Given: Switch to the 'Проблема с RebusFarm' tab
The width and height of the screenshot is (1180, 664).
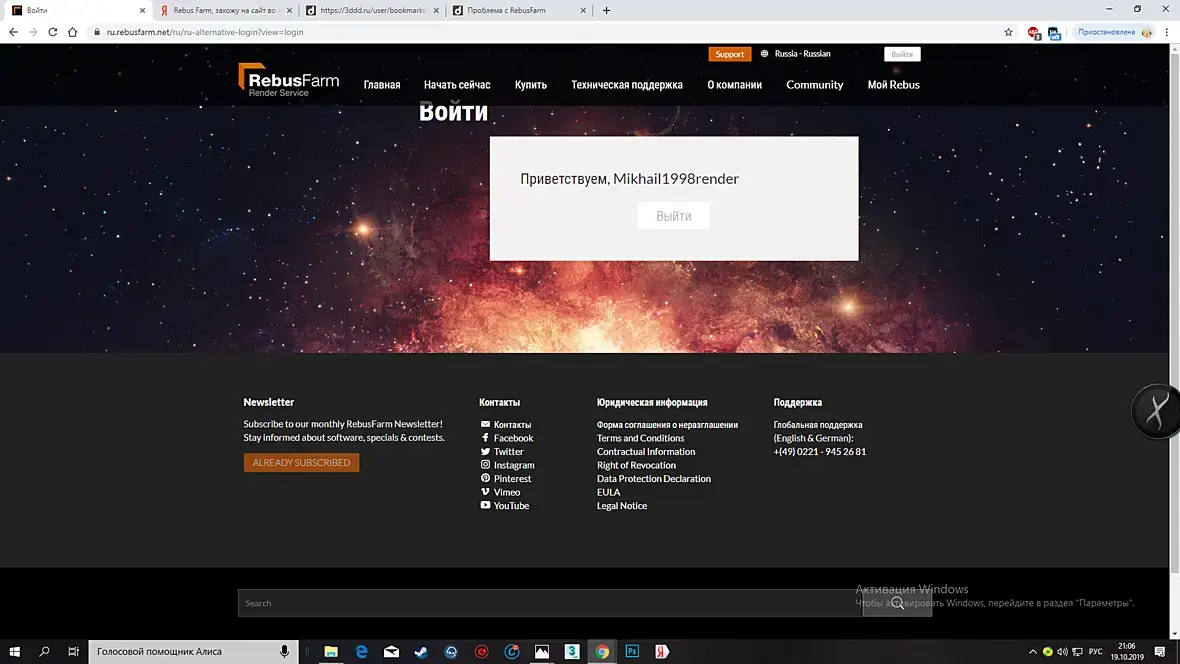Looking at the screenshot, I should pos(519,11).
